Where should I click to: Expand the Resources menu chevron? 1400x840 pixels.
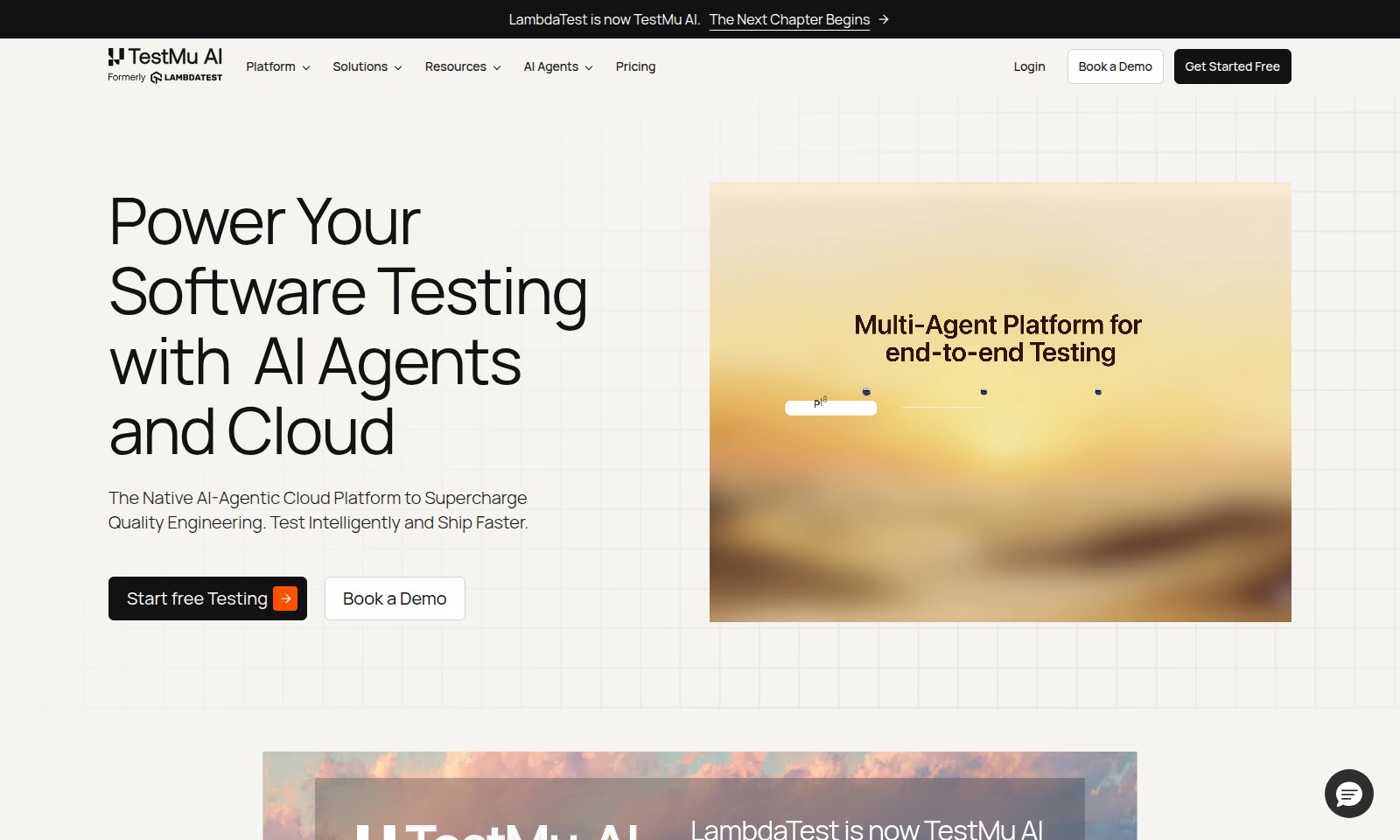[497, 67]
